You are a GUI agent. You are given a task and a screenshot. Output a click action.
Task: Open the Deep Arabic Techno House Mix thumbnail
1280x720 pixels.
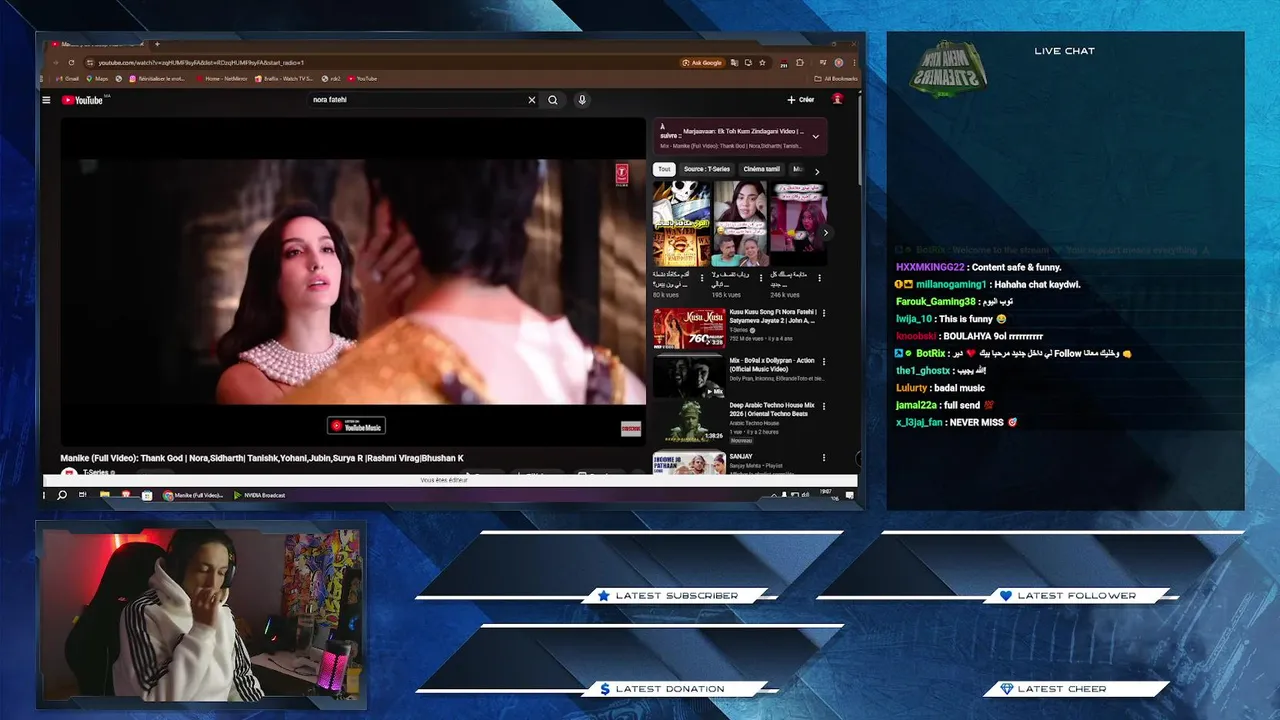[689, 422]
